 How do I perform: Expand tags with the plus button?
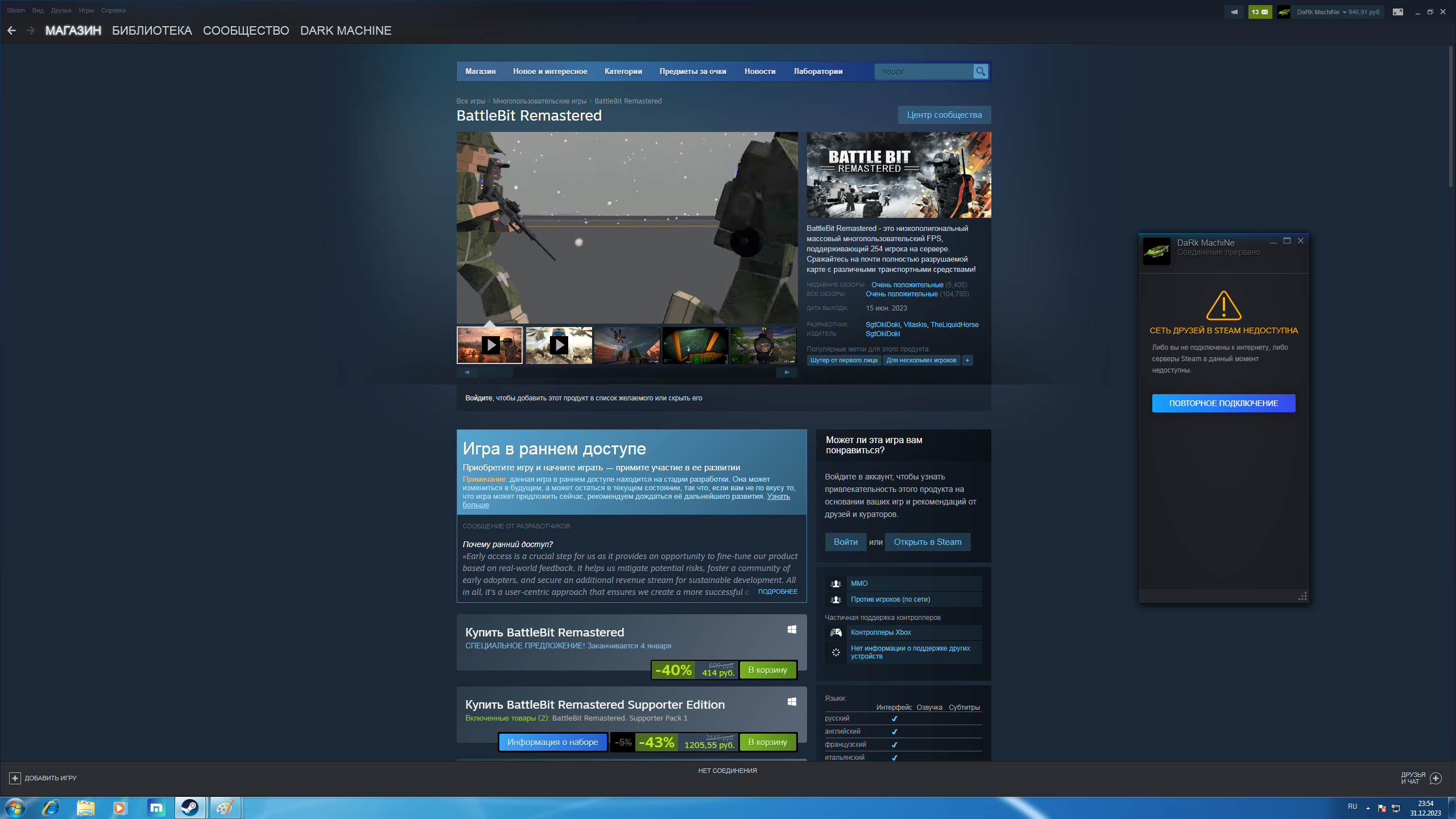(967, 360)
